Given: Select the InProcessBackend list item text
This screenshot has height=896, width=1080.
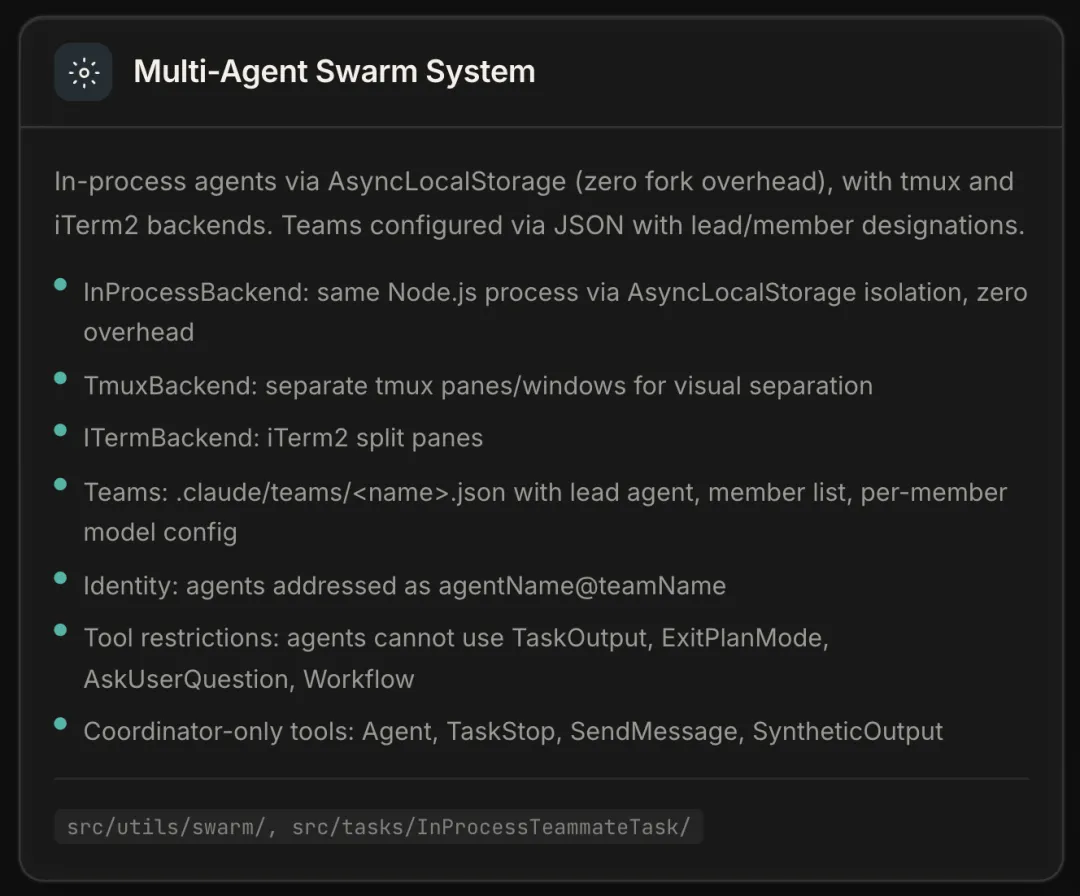Looking at the screenshot, I should pos(555,311).
